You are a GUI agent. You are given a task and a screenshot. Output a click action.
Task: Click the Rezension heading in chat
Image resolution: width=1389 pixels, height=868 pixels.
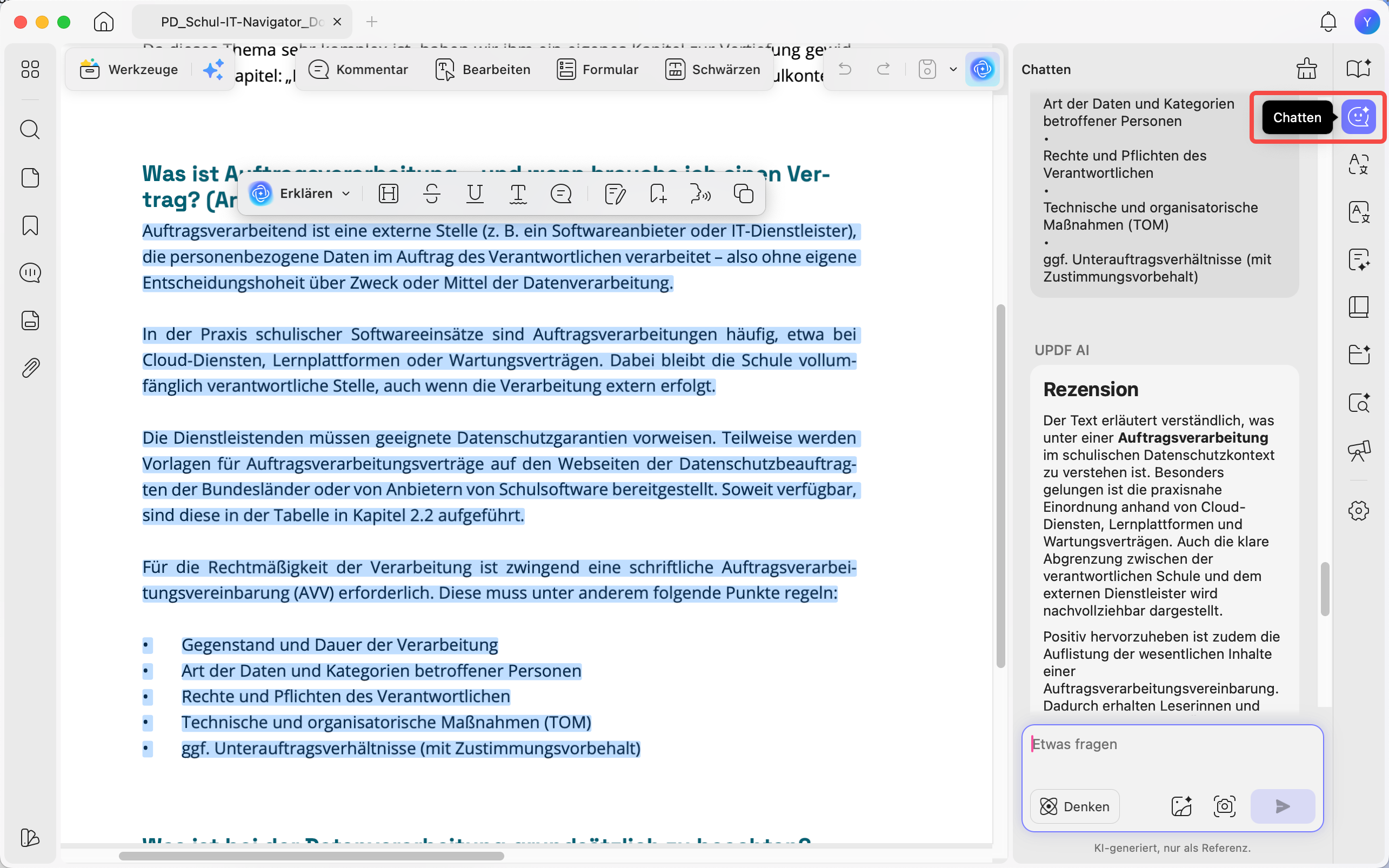(1091, 390)
